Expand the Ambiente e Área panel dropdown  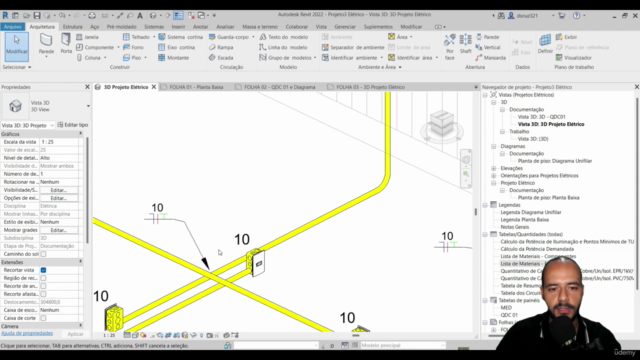point(400,67)
